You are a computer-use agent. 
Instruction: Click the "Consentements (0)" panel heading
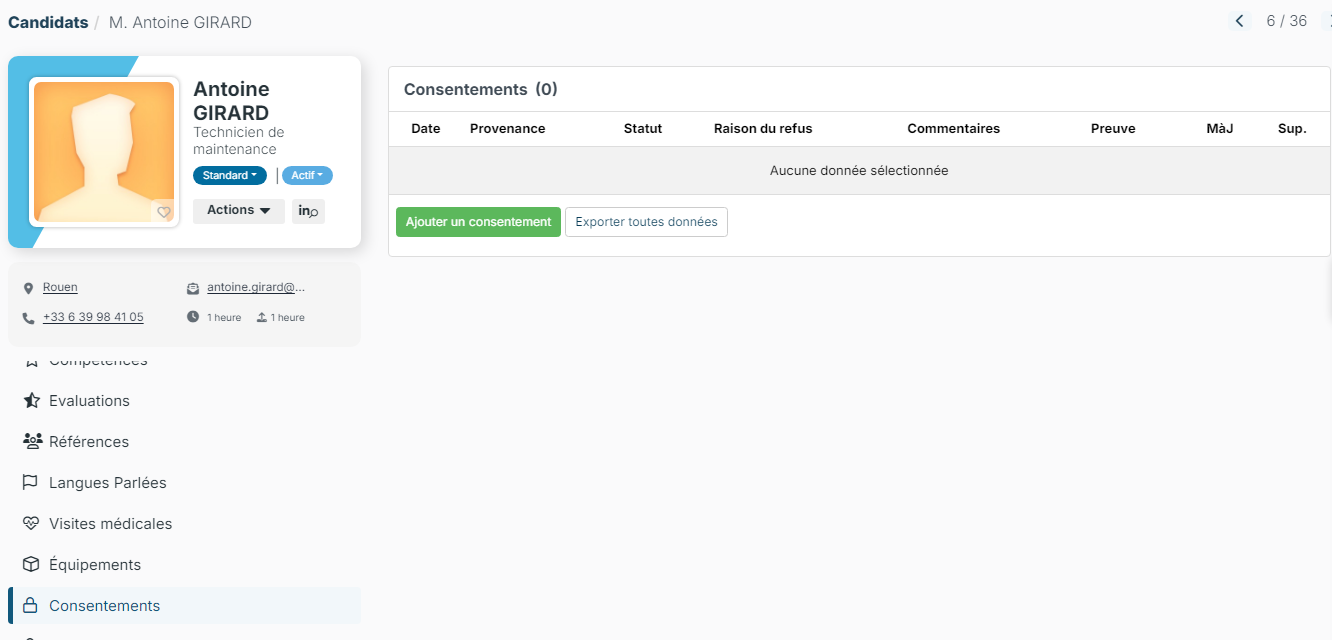[481, 90]
